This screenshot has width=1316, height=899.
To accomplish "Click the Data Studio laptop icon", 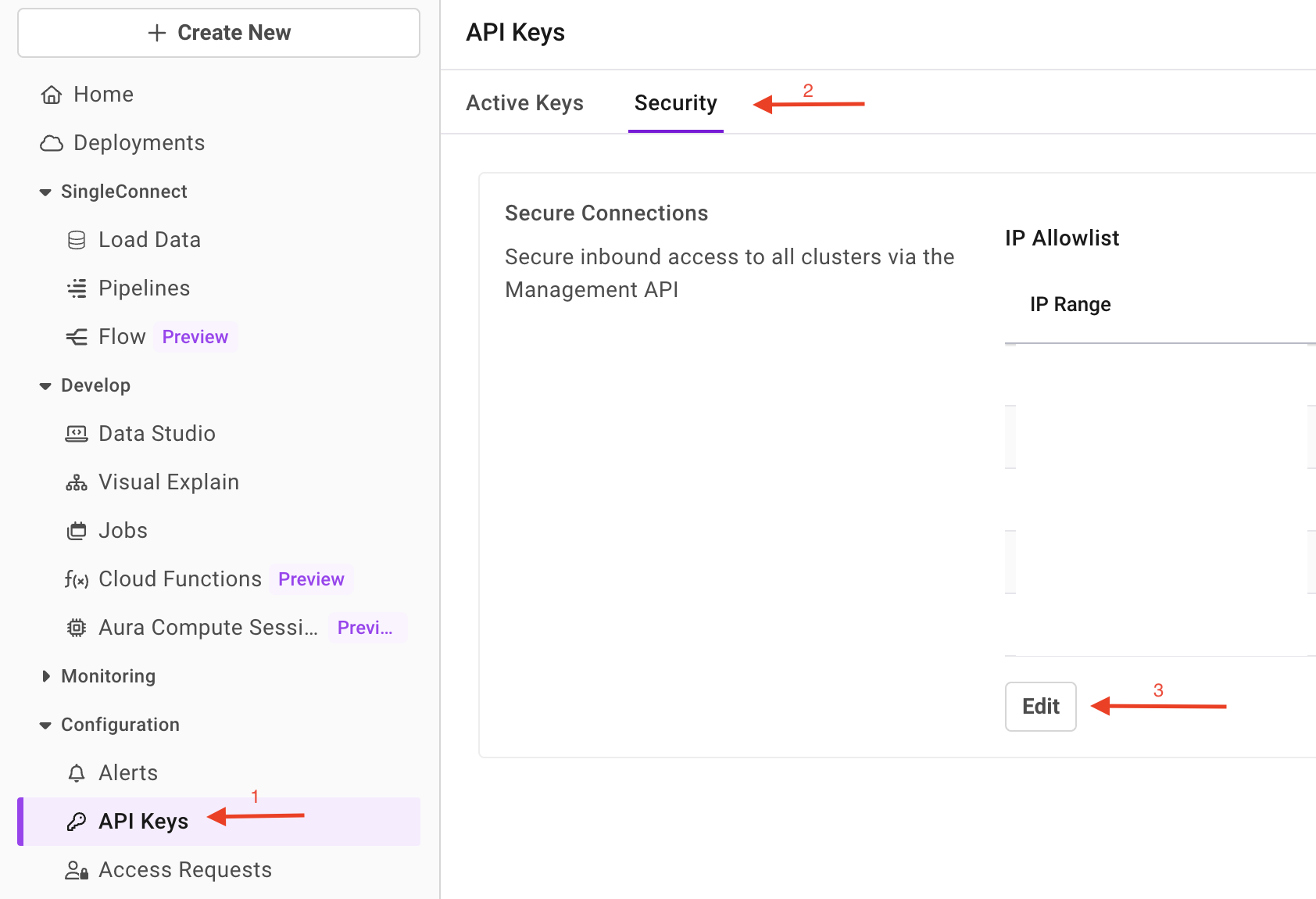I will (x=76, y=433).
